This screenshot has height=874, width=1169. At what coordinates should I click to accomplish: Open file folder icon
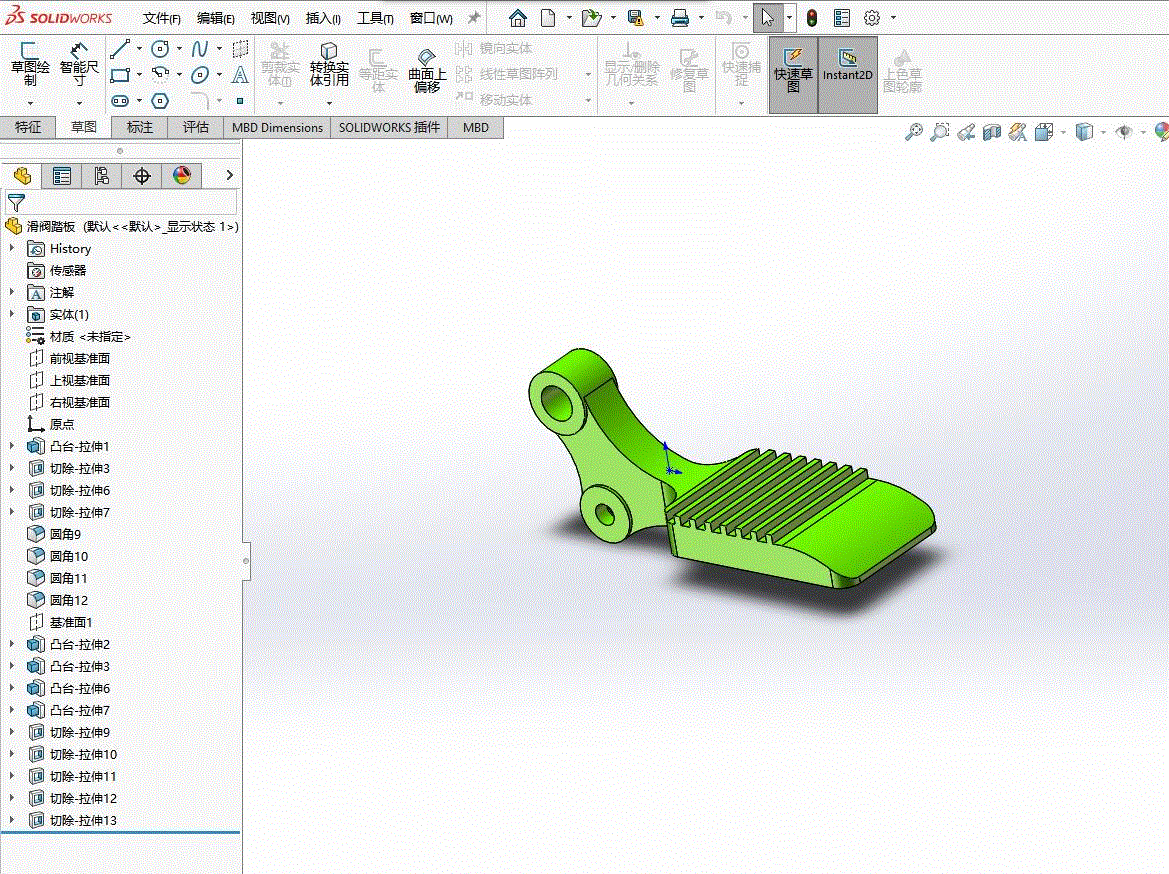[x=591, y=18]
